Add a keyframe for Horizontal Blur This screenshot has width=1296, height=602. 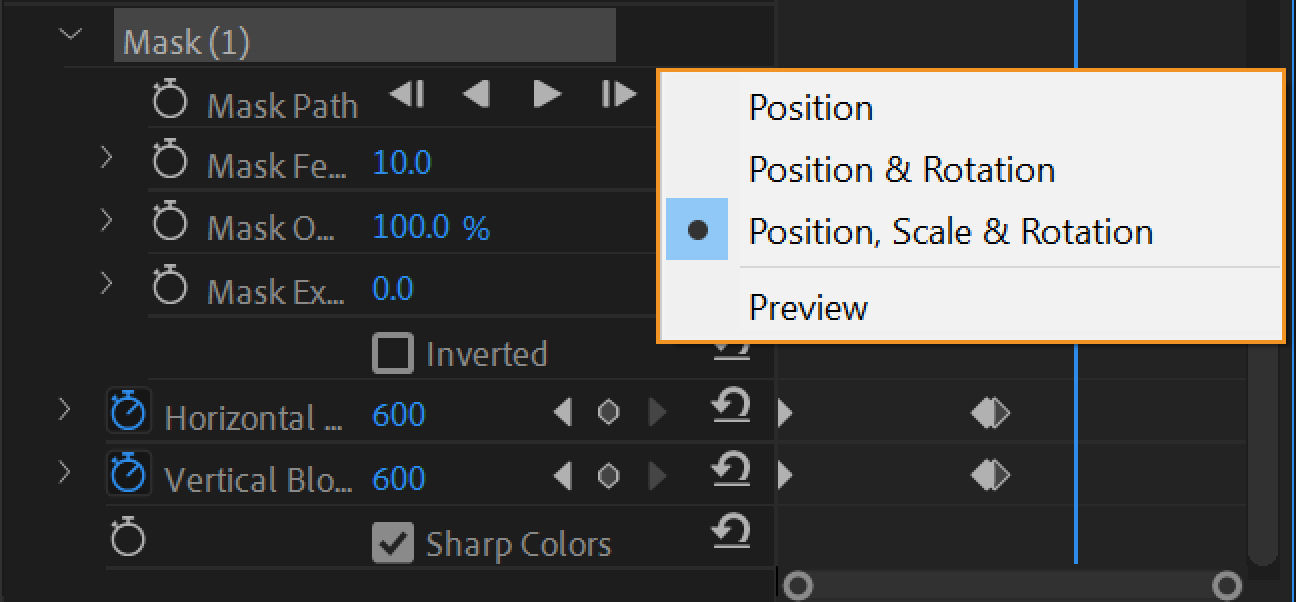click(608, 412)
